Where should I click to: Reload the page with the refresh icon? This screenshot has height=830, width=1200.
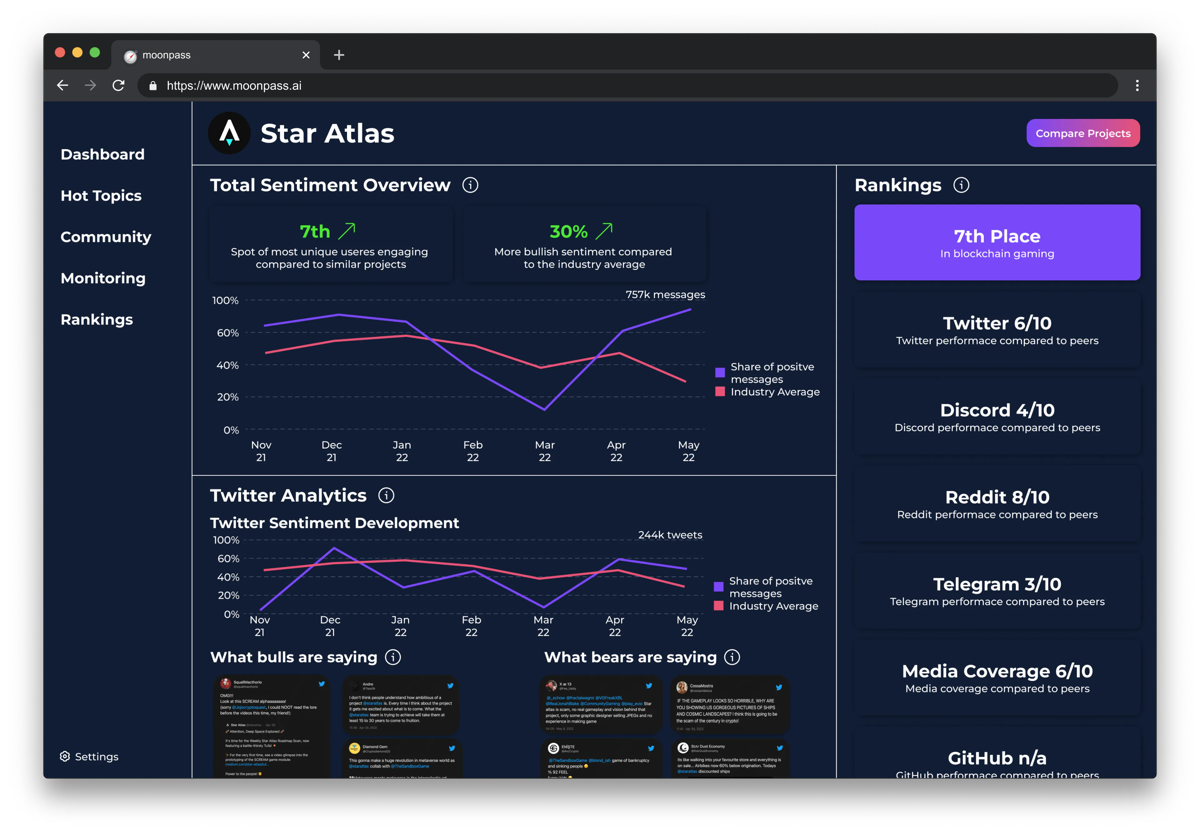pos(118,86)
